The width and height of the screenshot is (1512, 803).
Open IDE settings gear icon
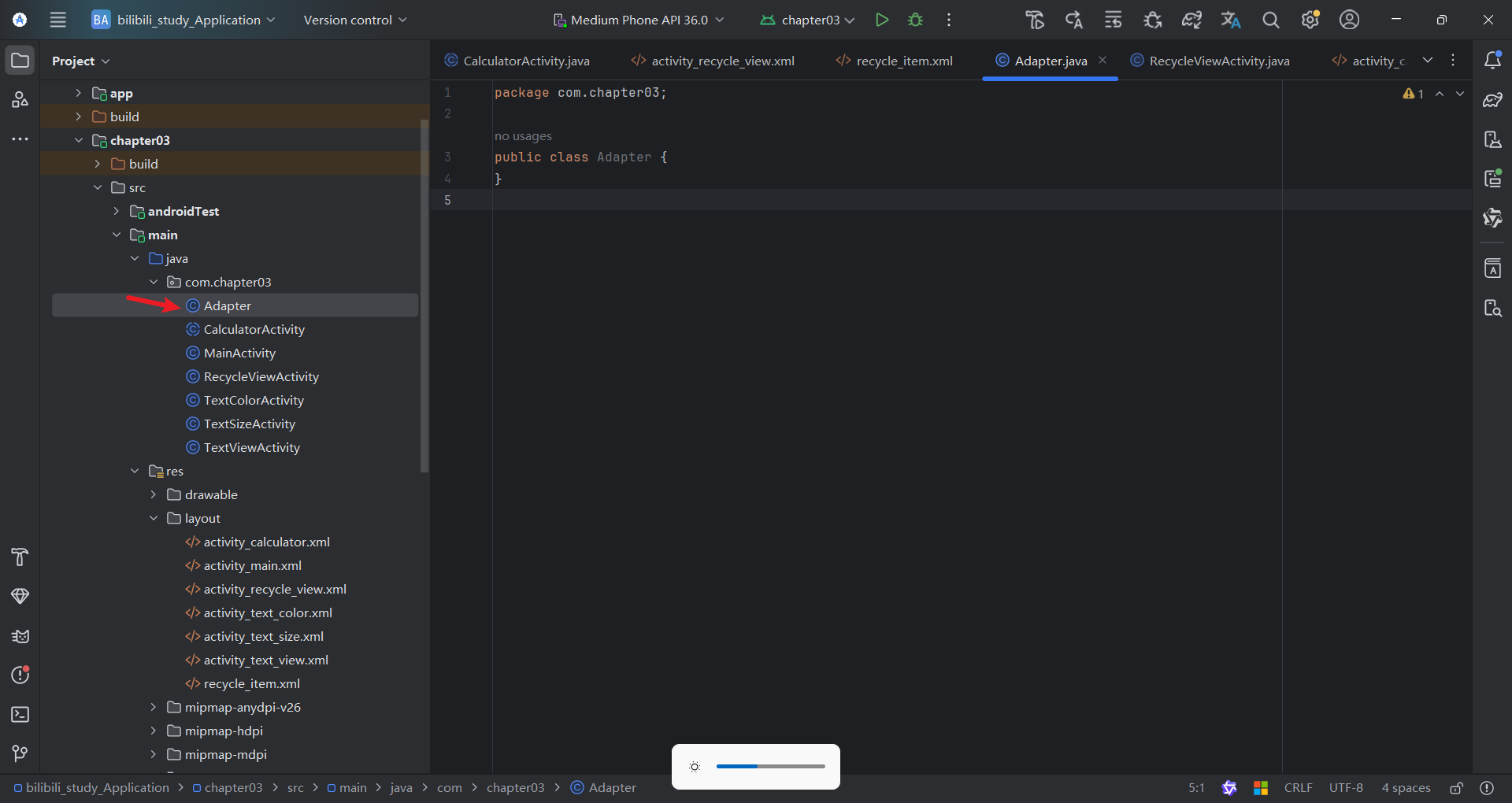[x=1310, y=20]
